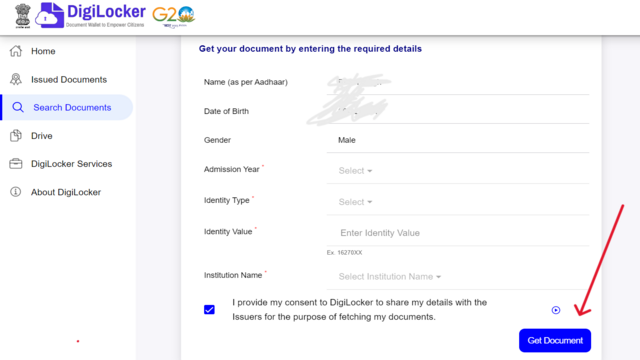Click the DigiLocker cloud logo
640x360 pixels.
click(x=50, y=16)
